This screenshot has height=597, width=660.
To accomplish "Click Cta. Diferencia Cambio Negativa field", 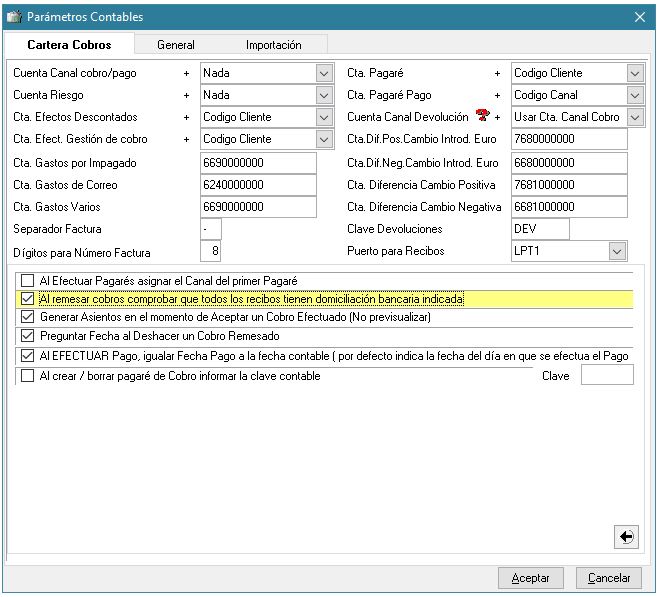I will pyautogui.click(x=569, y=207).
